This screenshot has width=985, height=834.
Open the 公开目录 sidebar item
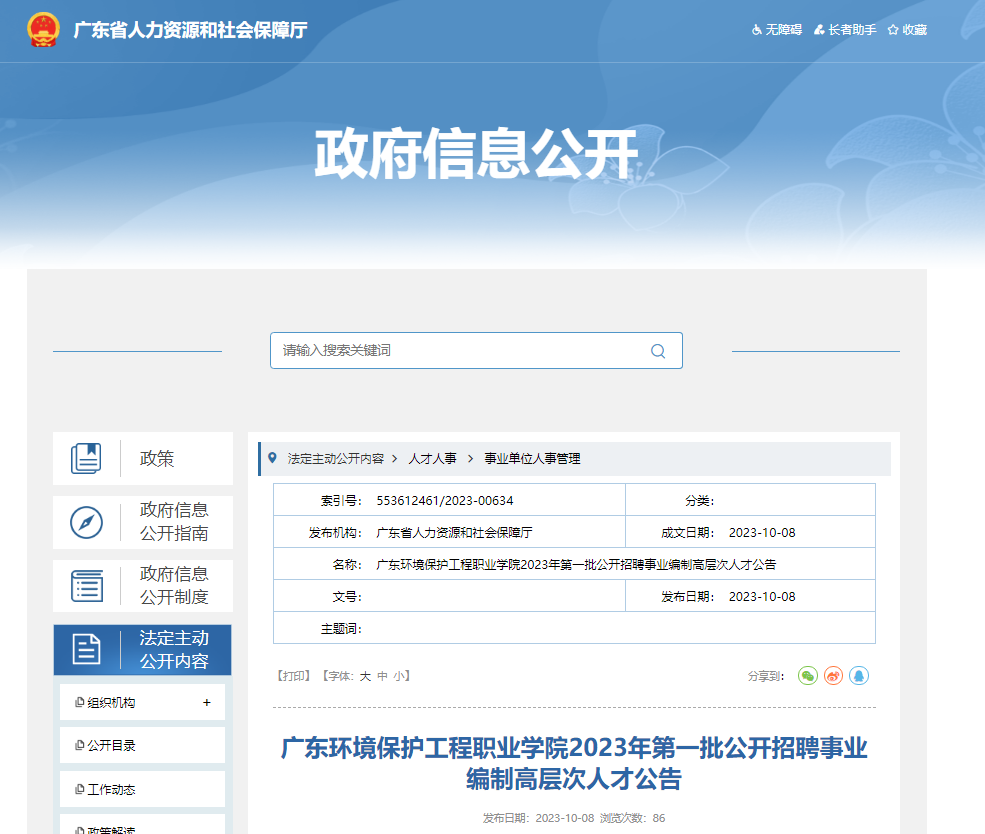(x=111, y=746)
